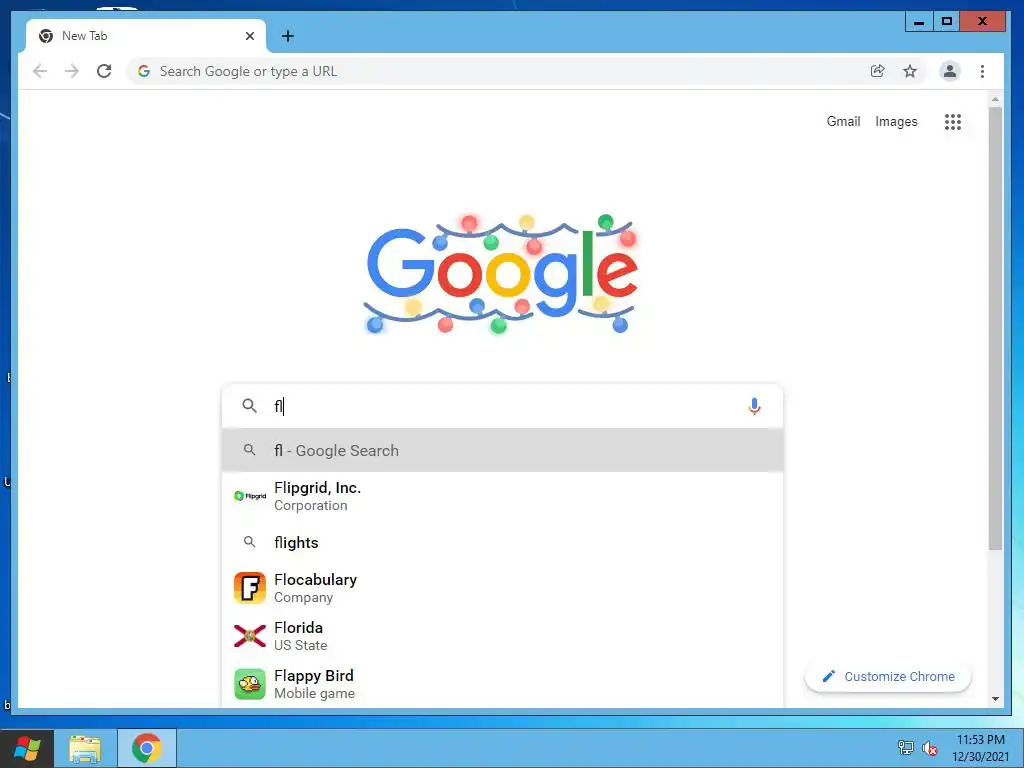
Task: Click the browser forward arrow
Action: click(x=72, y=71)
